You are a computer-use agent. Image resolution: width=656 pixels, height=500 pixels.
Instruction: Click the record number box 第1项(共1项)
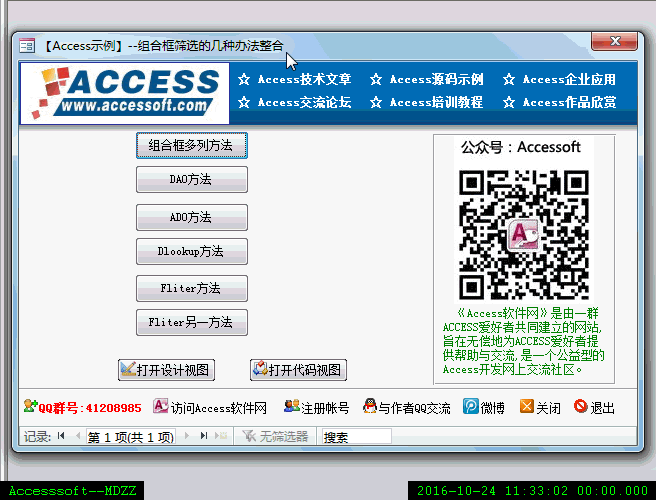pyautogui.click(x=131, y=437)
